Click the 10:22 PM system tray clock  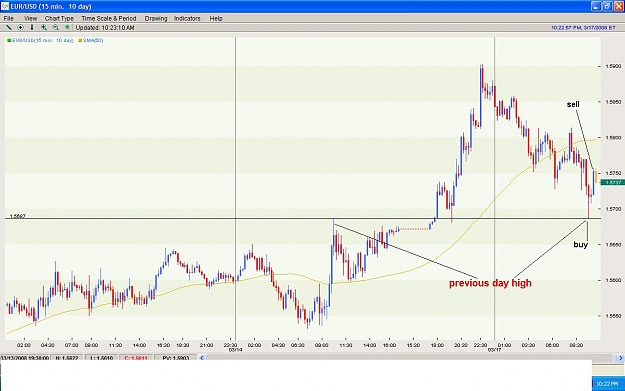[607, 384]
